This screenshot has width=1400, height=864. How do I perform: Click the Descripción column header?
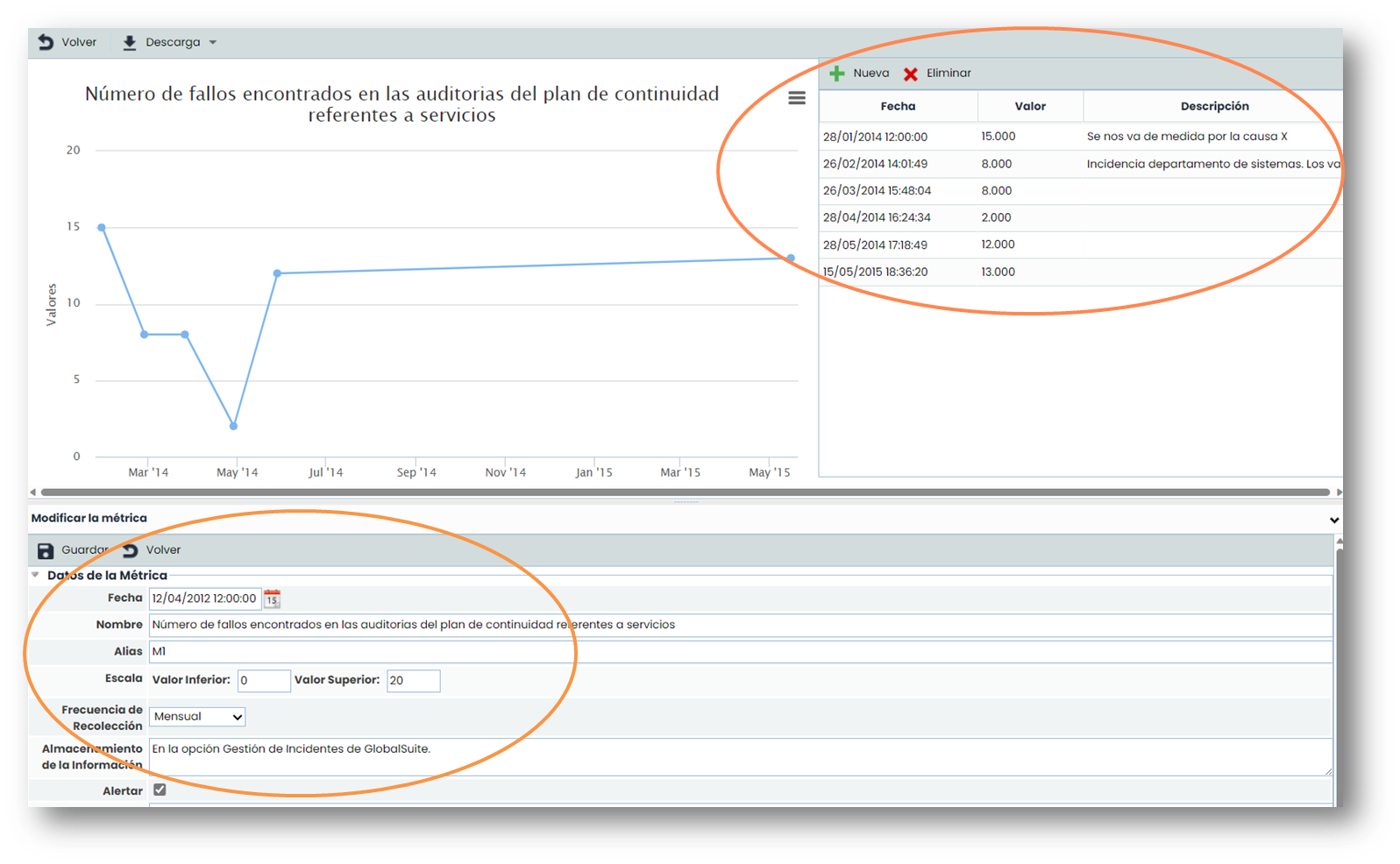coord(1214,106)
